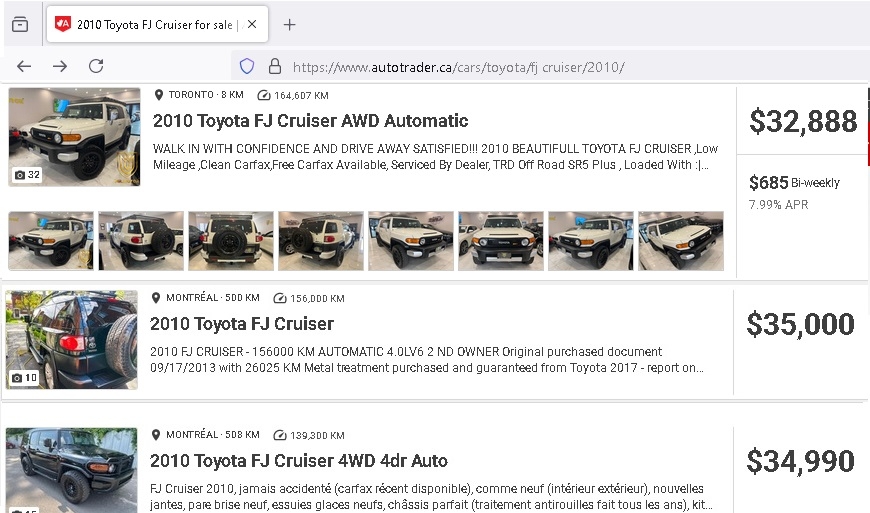870x513 pixels.
Task: Click the 'WALK IN WITH CONFIDENCE' description text
Action: tap(435, 157)
